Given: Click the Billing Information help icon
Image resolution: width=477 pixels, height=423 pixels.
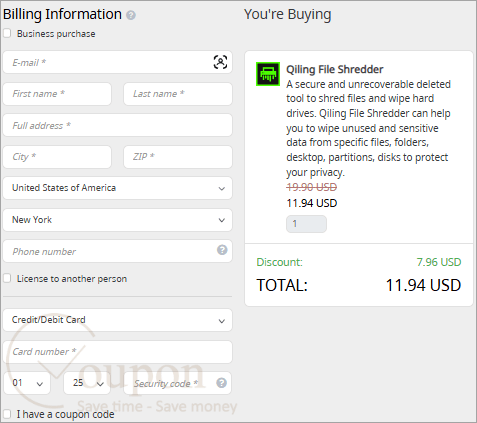Looking at the screenshot, I should point(131,15).
